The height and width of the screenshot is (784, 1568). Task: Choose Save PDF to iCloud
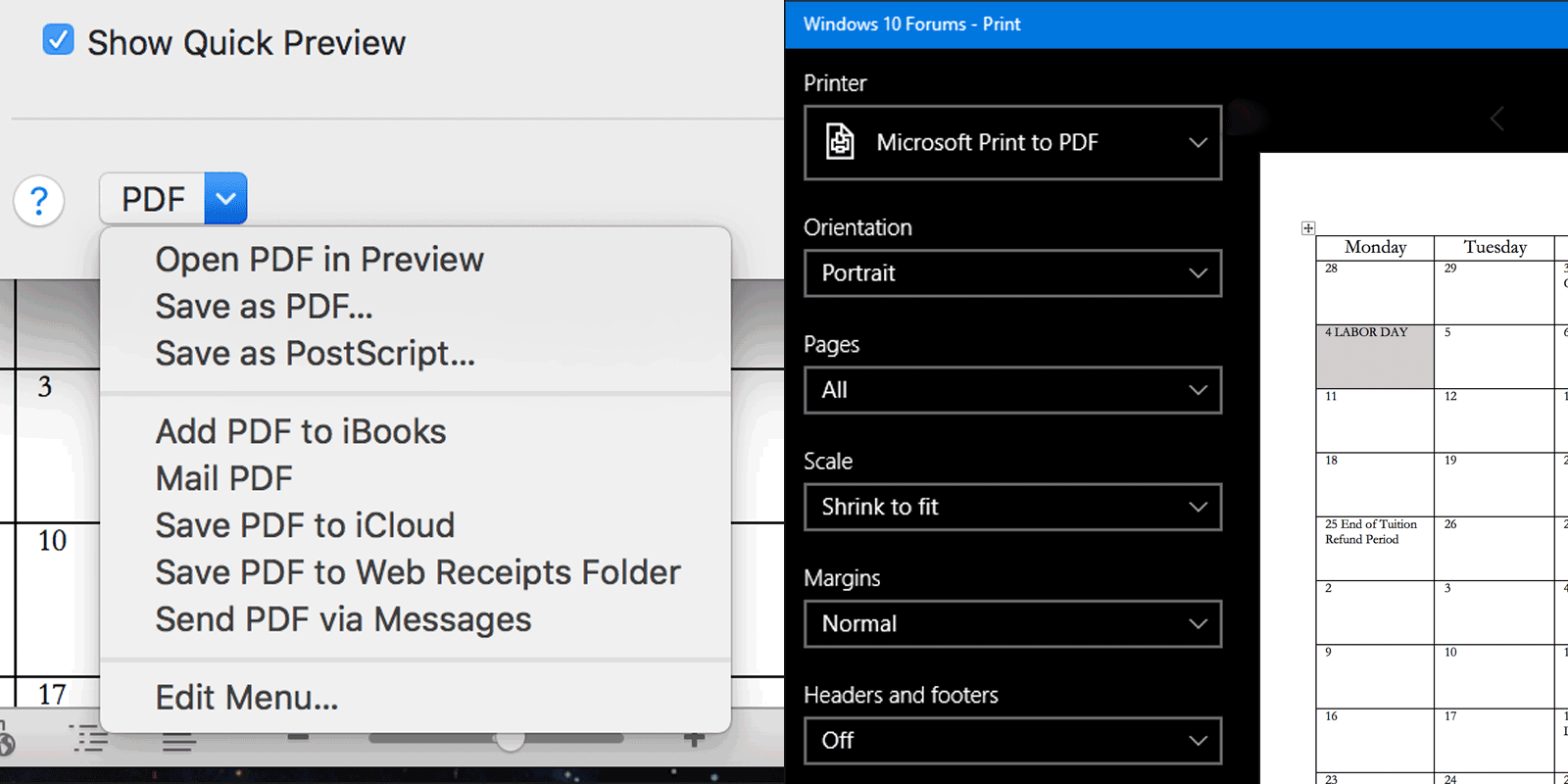[x=305, y=526]
